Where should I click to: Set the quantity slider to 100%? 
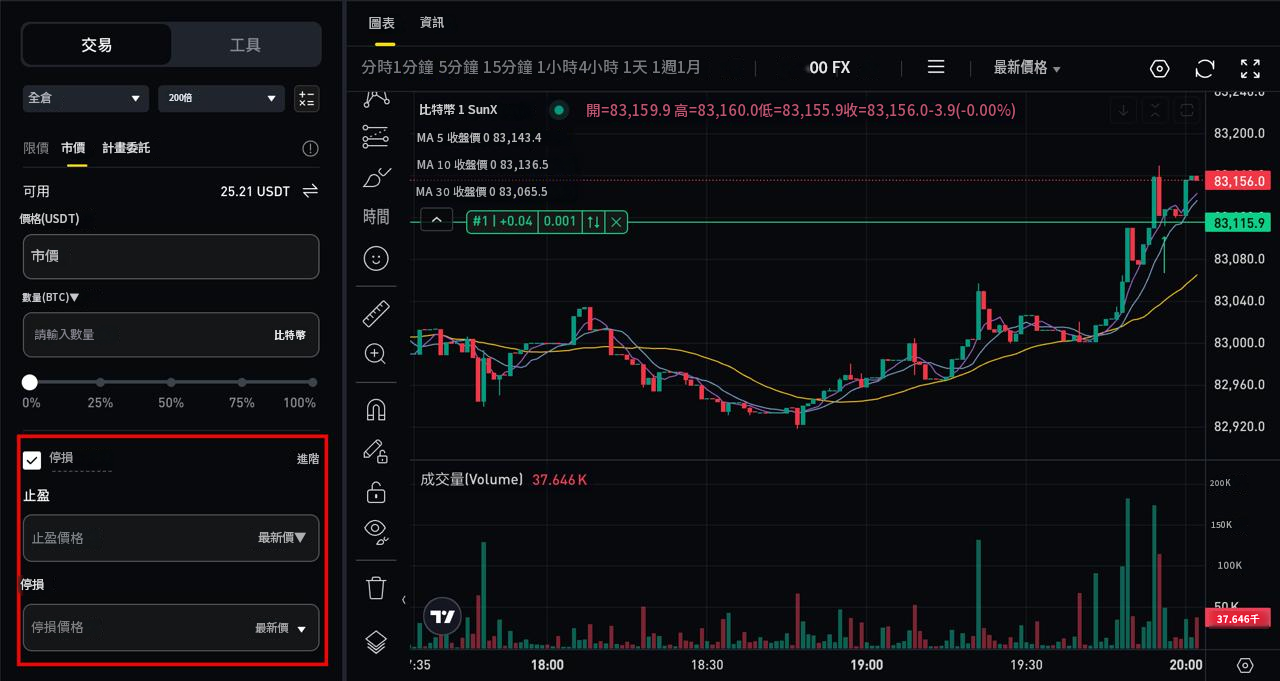click(x=313, y=382)
